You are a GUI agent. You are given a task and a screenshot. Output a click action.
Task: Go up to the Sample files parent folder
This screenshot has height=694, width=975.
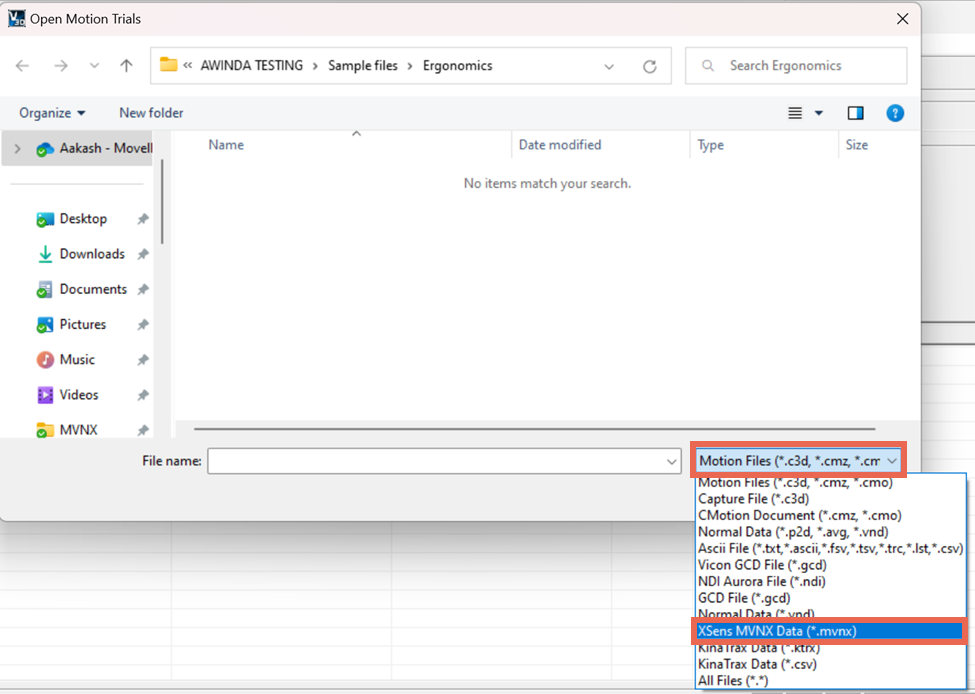coord(126,65)
